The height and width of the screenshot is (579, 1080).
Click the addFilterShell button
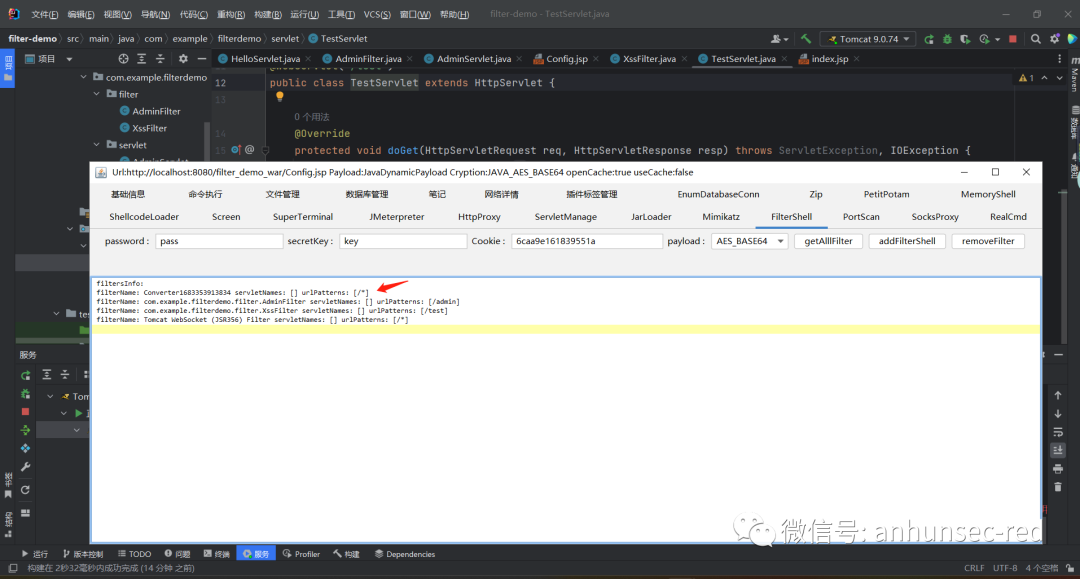[x=906, y=241]
